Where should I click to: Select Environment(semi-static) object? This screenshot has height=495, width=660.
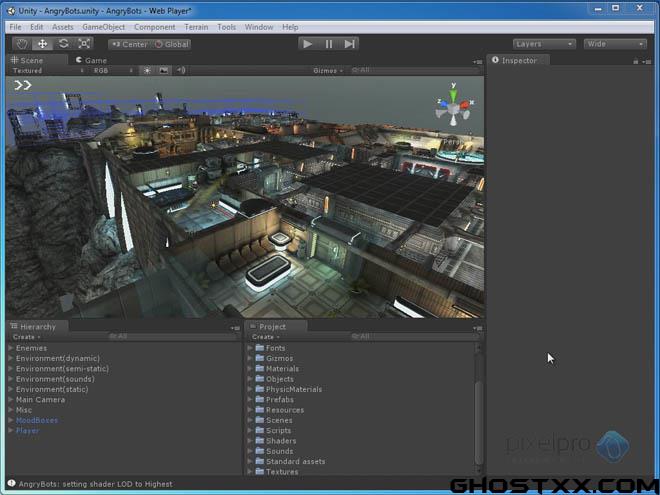62,369
